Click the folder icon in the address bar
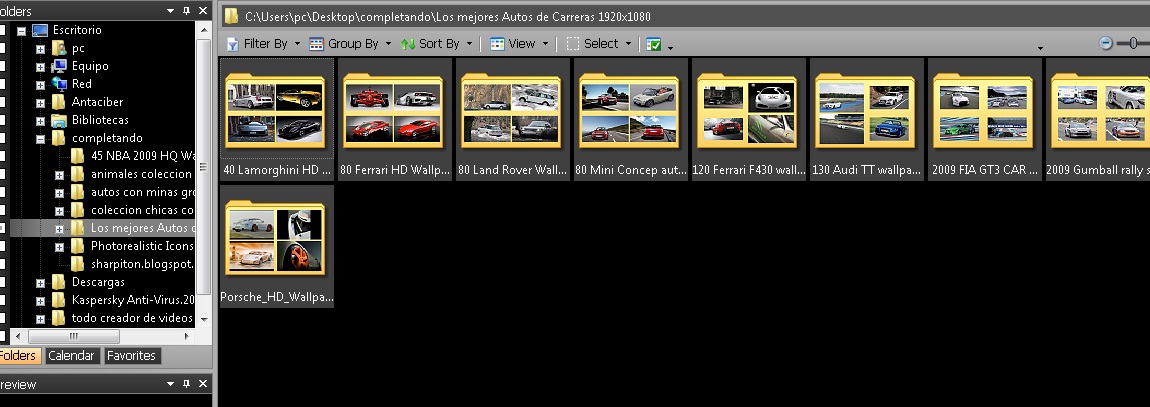This screenshot has height=407, width=1150. [x=232, y=16]
